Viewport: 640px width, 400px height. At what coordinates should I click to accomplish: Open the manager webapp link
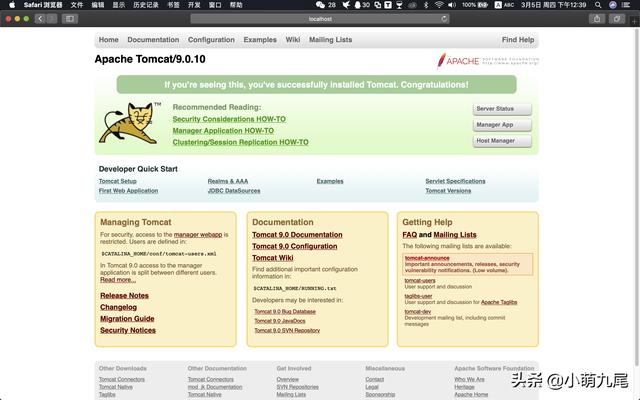[198, 235]
